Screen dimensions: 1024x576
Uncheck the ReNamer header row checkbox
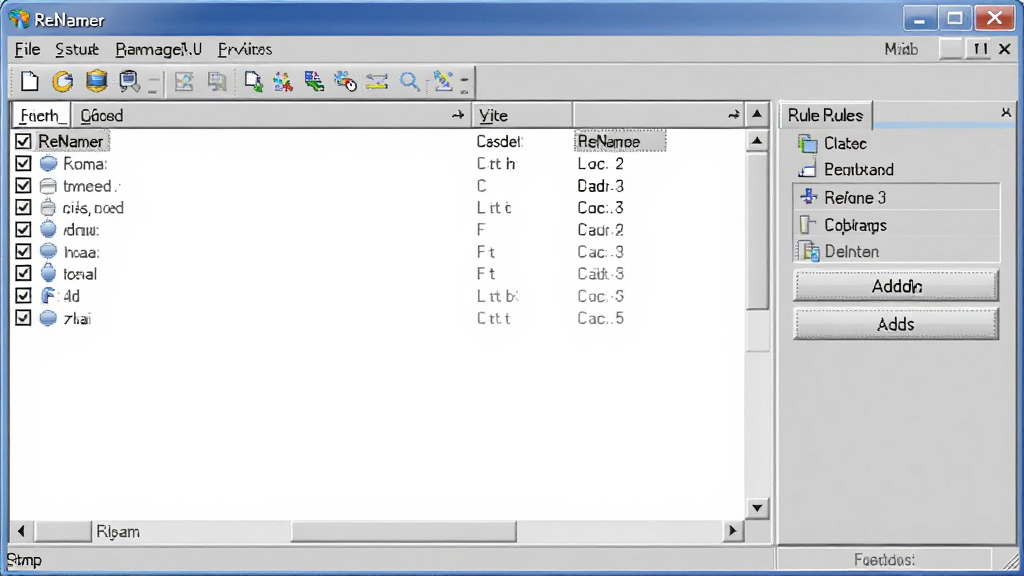pyautogui.click(x=23, y=141)
